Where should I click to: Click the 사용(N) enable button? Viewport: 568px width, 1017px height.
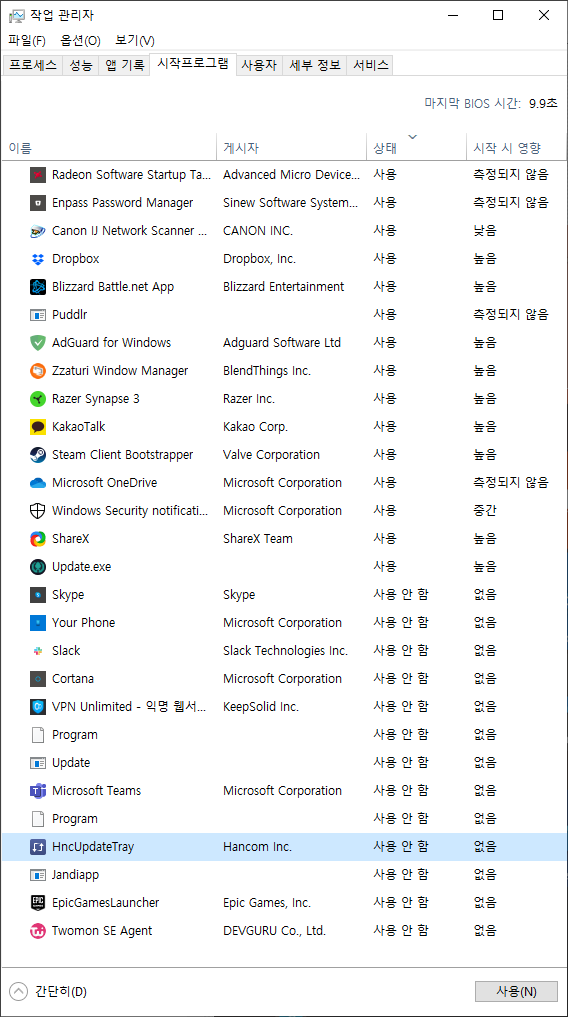pos(516,991)
